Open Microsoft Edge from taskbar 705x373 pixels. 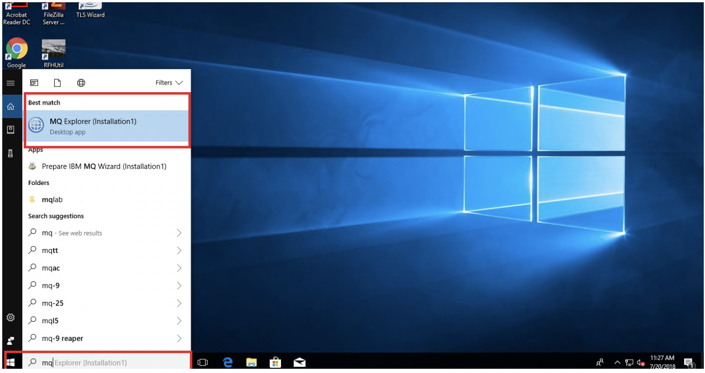[x=228, y=362]
